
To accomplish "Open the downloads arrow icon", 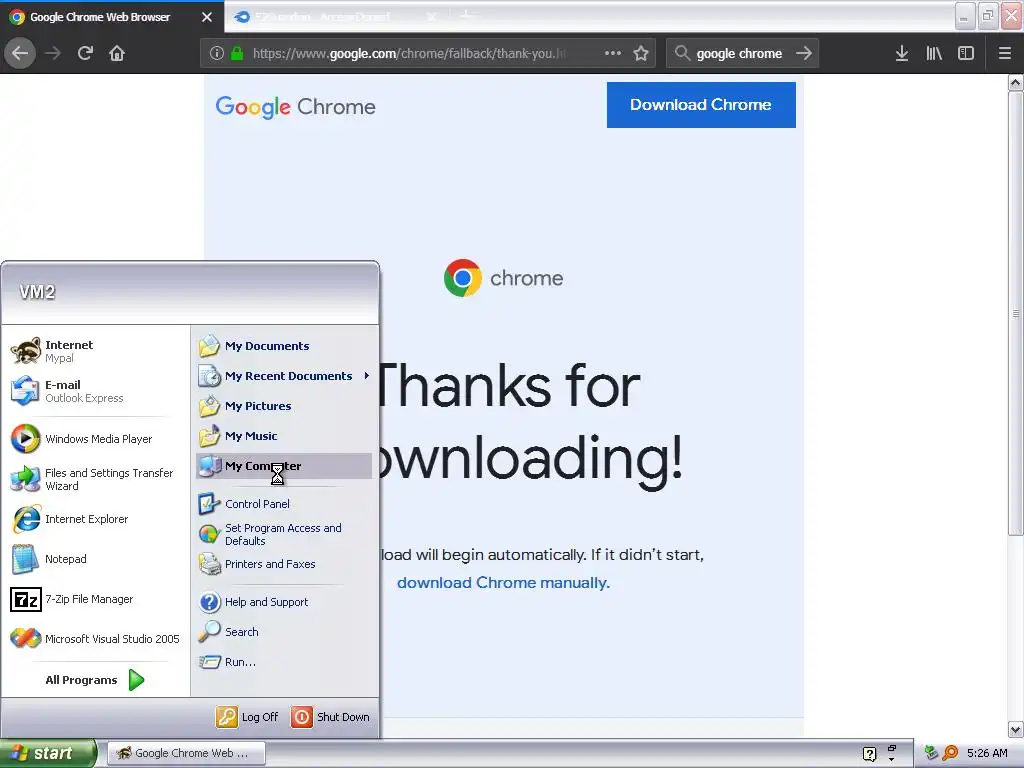I will click(901, 53).
